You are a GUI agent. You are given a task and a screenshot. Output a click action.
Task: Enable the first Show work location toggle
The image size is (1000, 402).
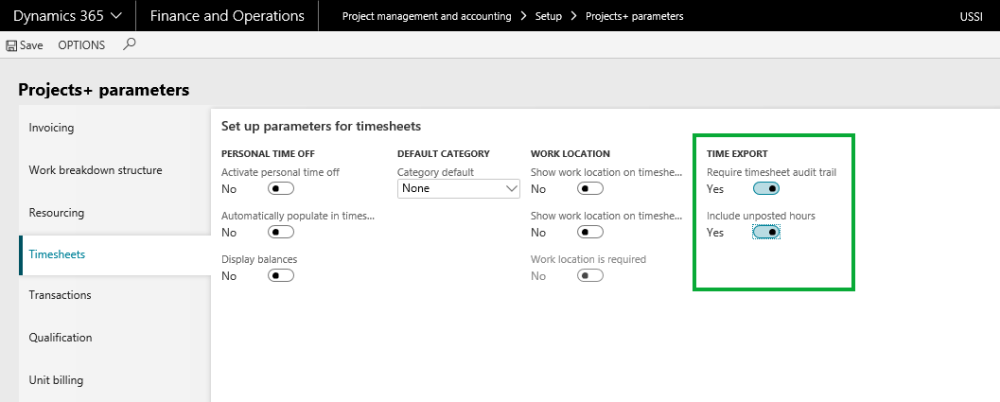click(x=591, y=189)
